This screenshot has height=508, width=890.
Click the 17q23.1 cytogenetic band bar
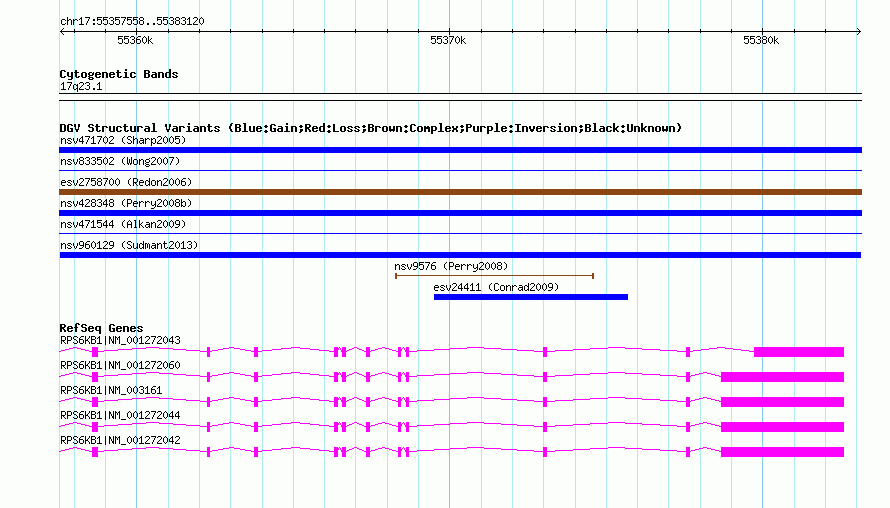460,97
